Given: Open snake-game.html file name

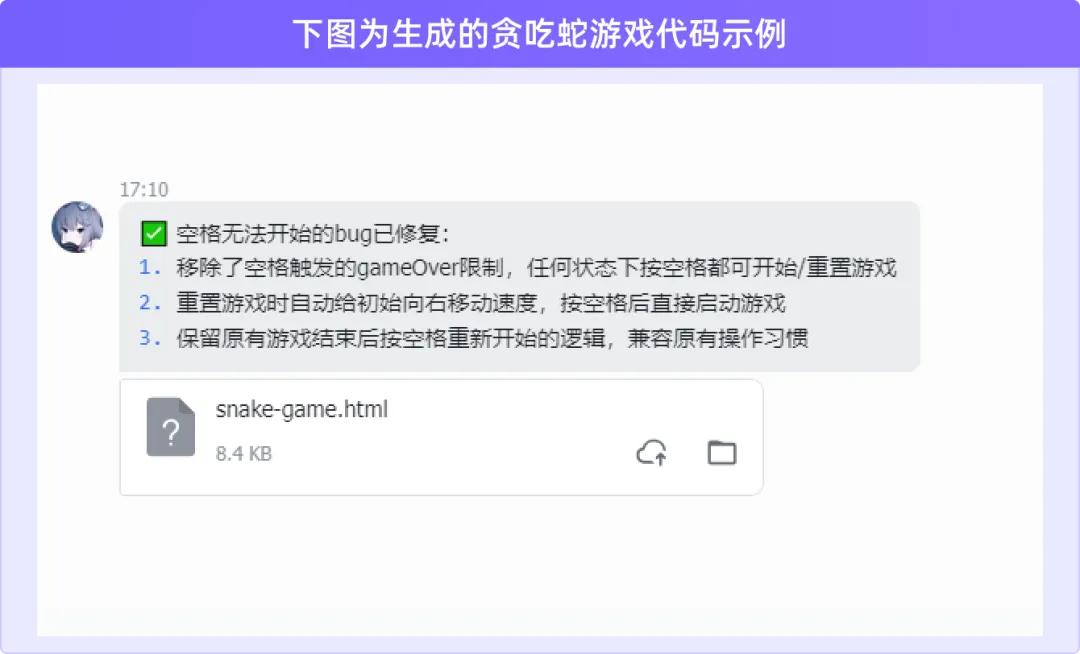Looking at the screenshot, I should 302,409.
